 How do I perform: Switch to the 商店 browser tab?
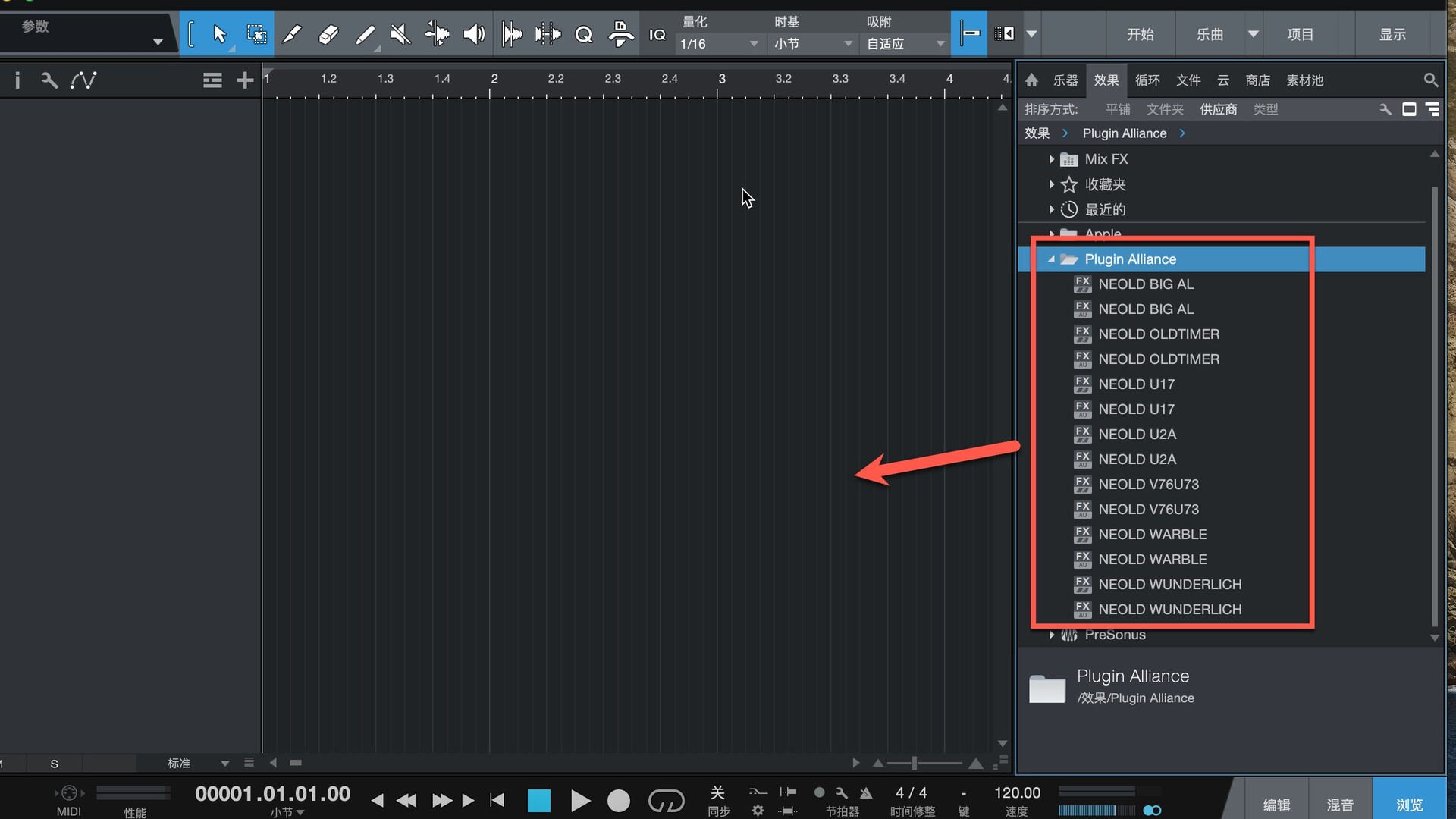click(1257, 80)
